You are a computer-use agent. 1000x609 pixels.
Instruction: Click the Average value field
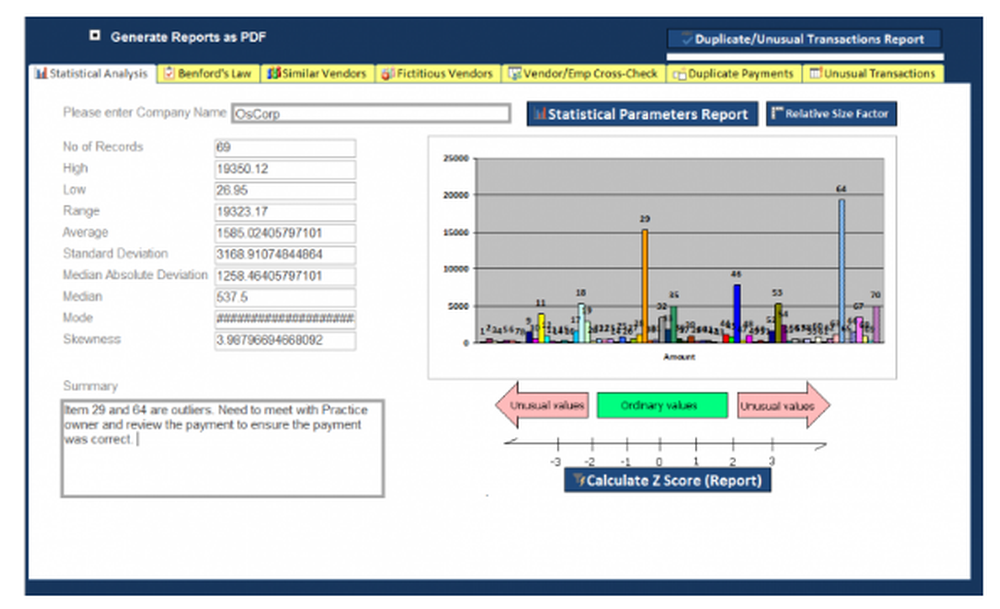tap(285, 233)
